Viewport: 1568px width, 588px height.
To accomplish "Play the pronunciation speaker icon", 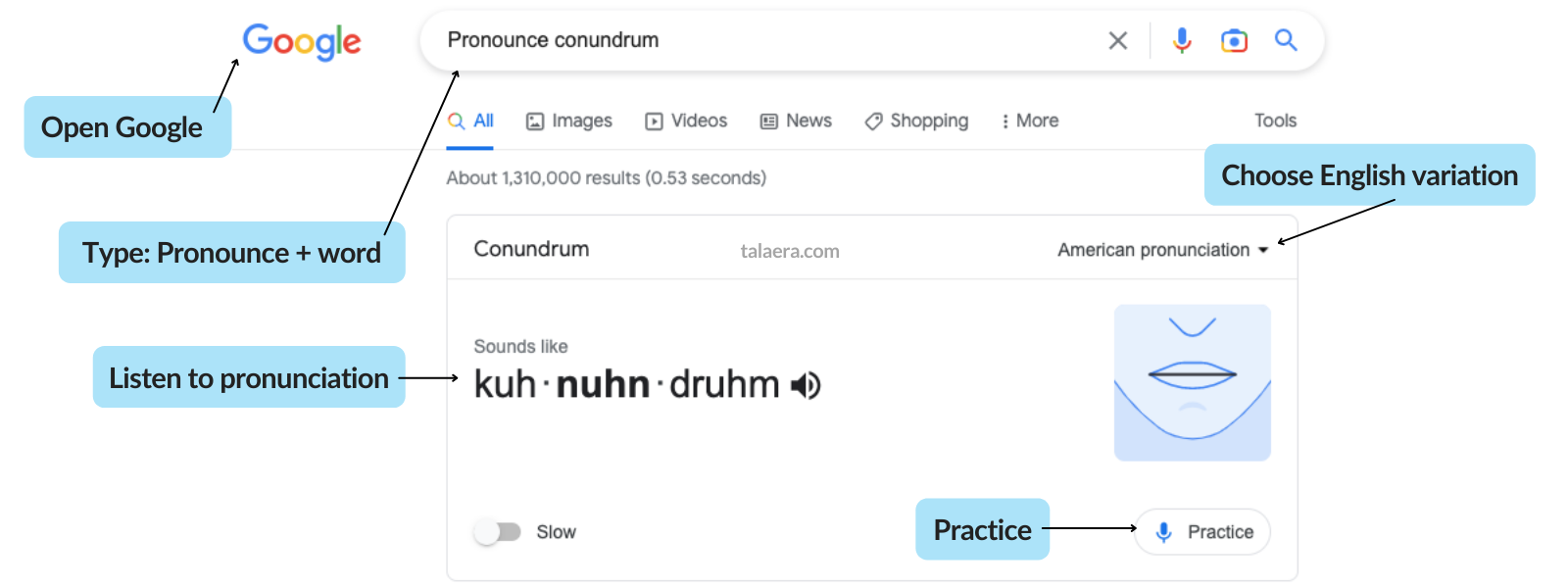I will point(804,384).
